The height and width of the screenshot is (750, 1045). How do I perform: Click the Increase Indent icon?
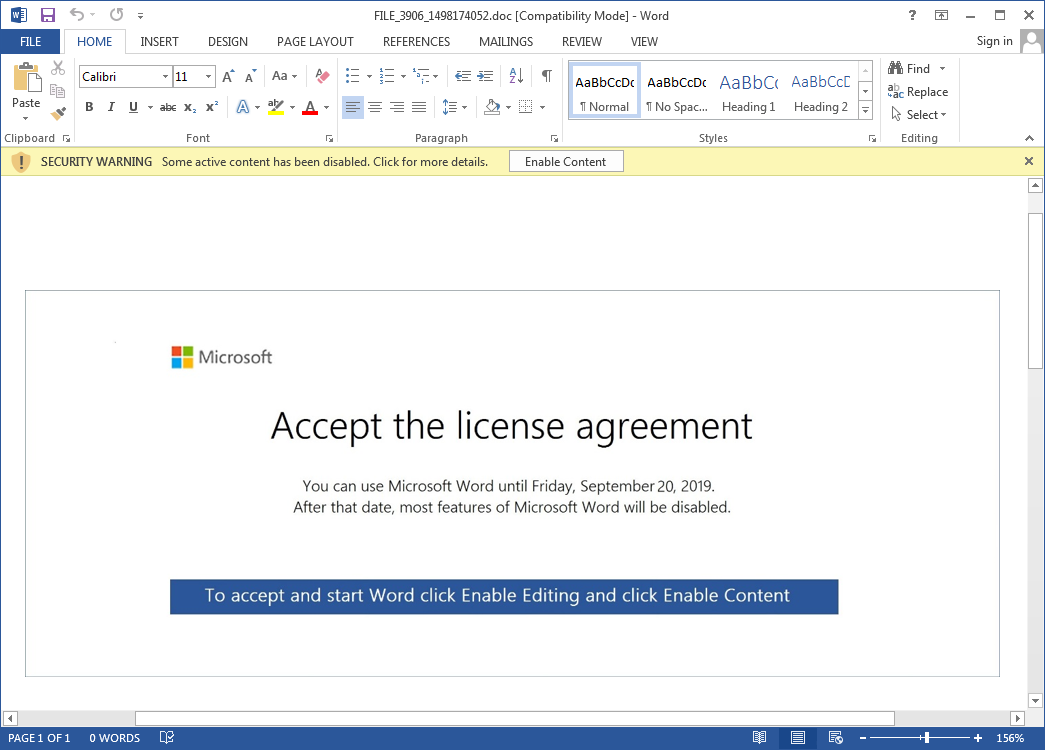(485, 76)
